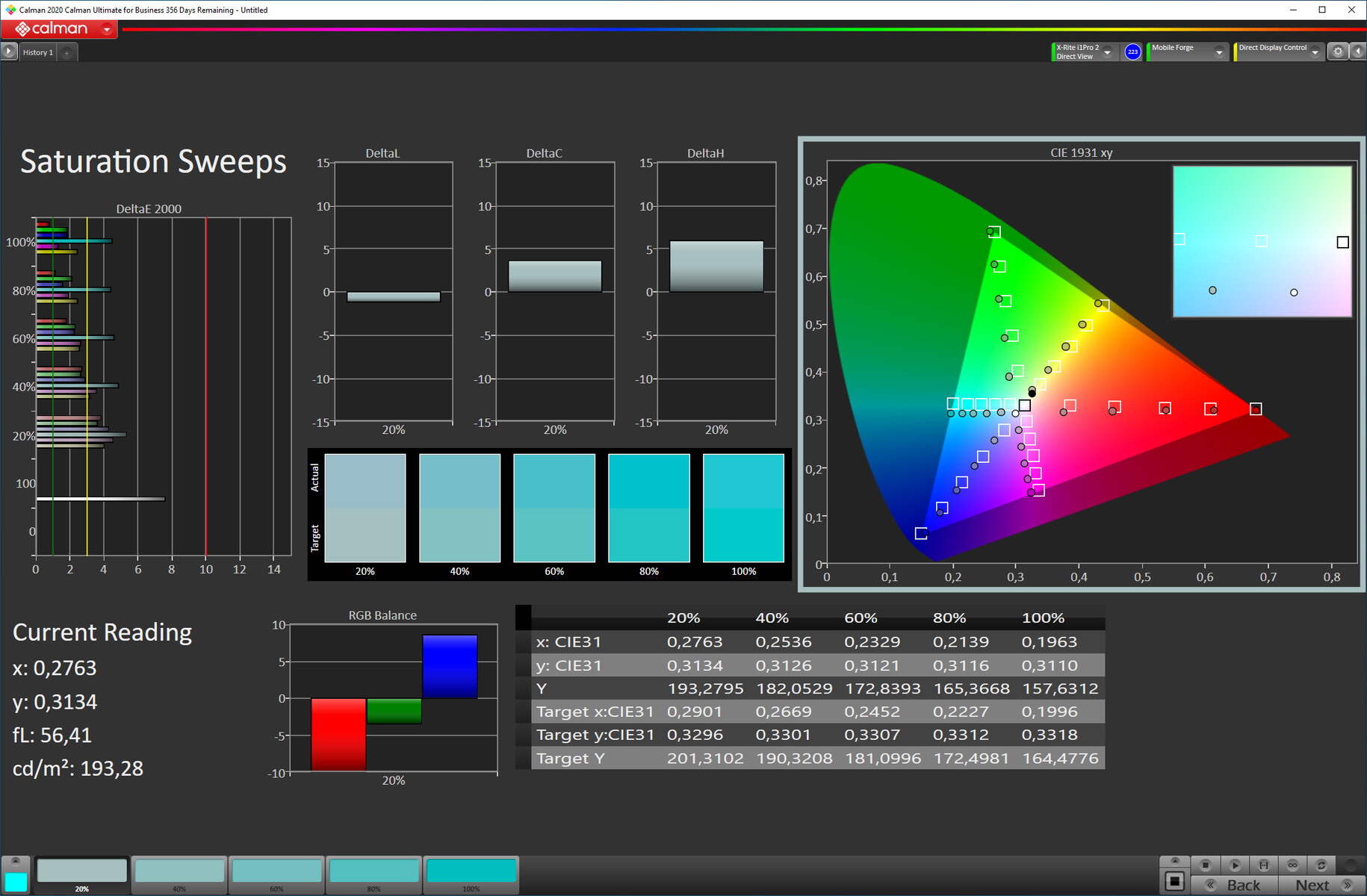Viewport: 1367px width, 896px height.
Task: Click the 100% red target square on CIE diagram
Action: coord(1256,408)
